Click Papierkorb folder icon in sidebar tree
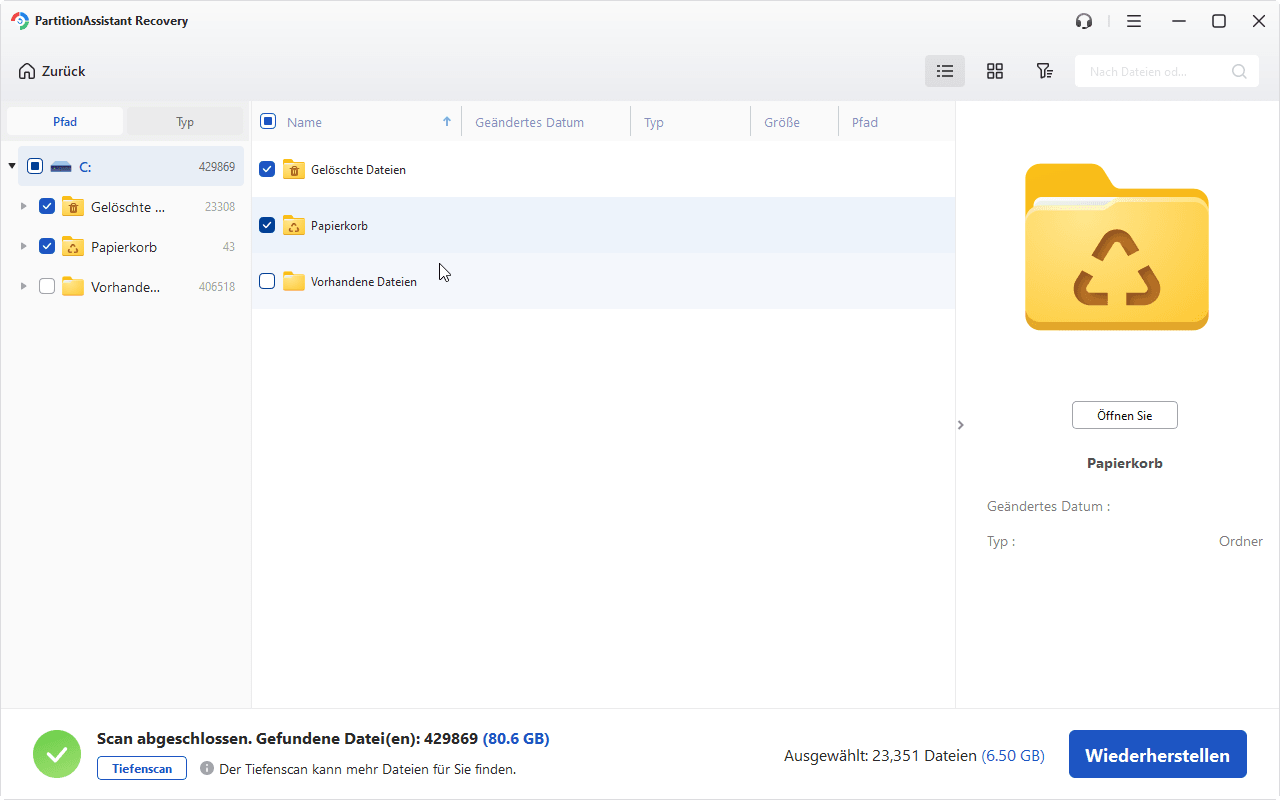 tap(73, 247)
